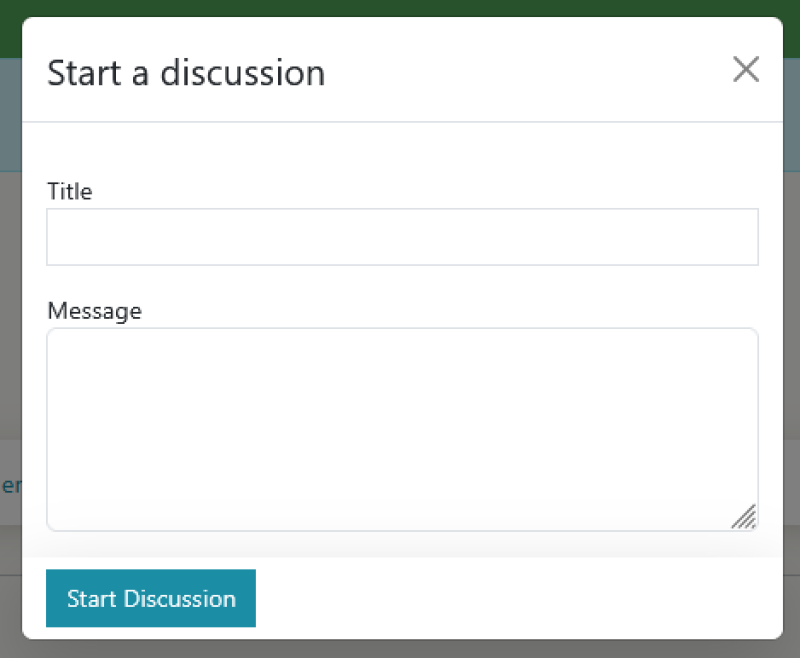The height and width of the screenshot is (658, 800).
Task: Dismiss the modal using the X
Action: 746,70
